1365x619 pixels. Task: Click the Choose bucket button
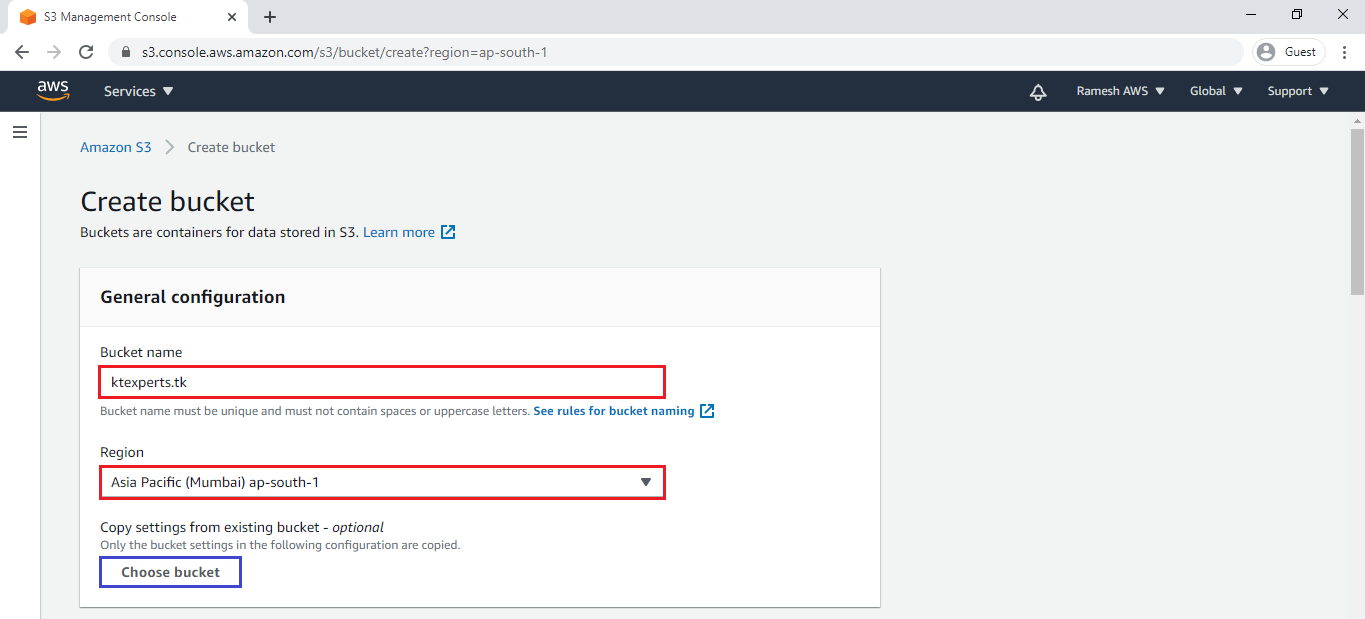[x=171, y=572]
